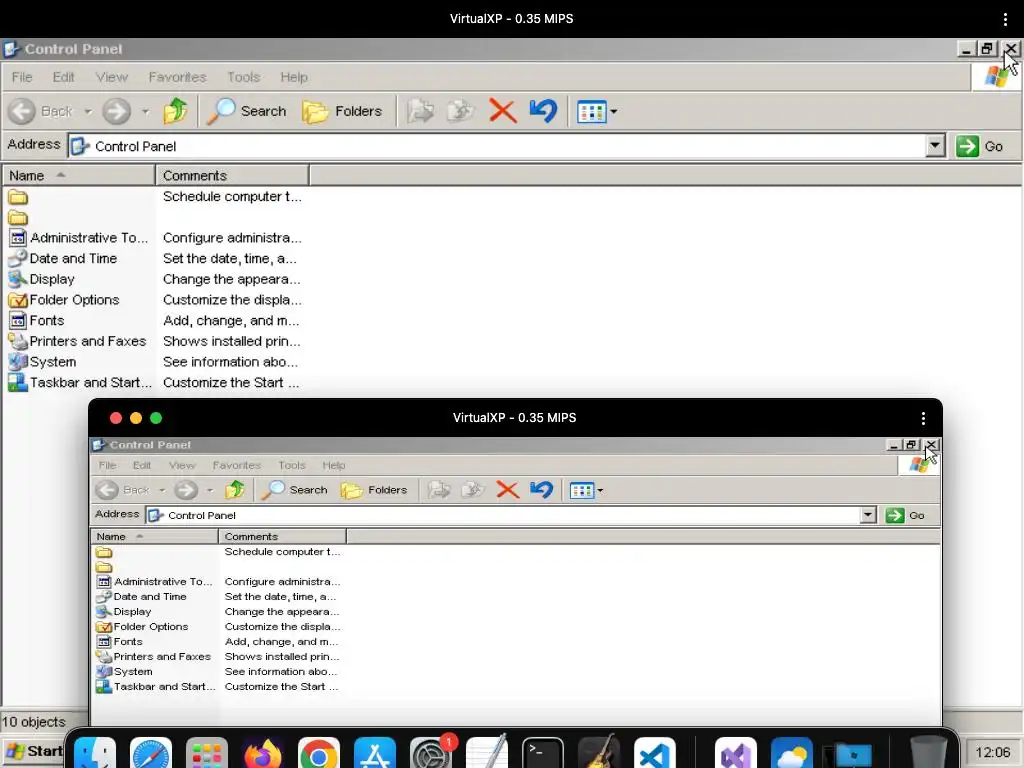The width and height of the screenshot is (1024, 768).
Task: Click Views icon in background VirtualXP window
Action: [592, 112]
